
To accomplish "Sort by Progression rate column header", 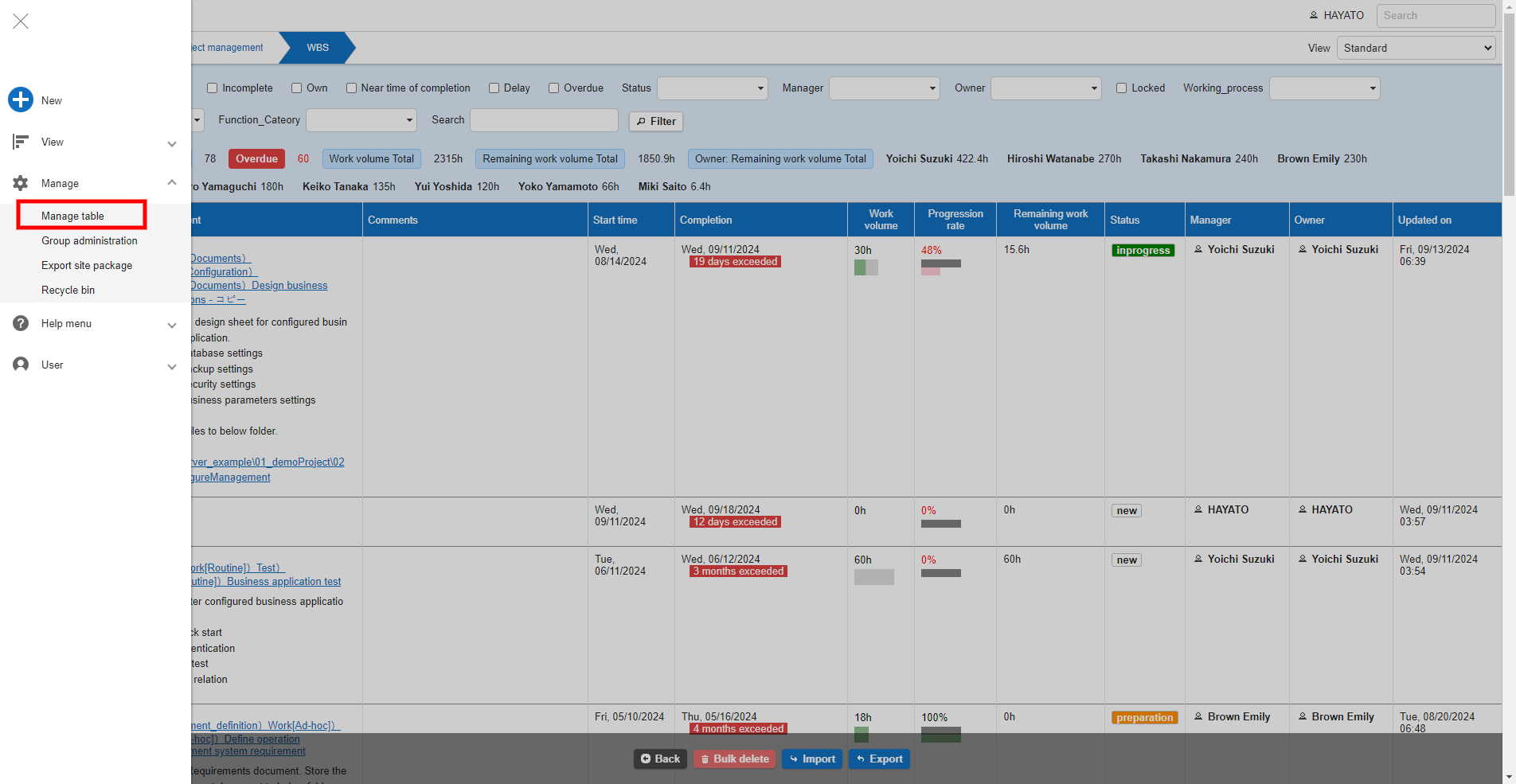I will pyautogui.click(x=955, y=220).
